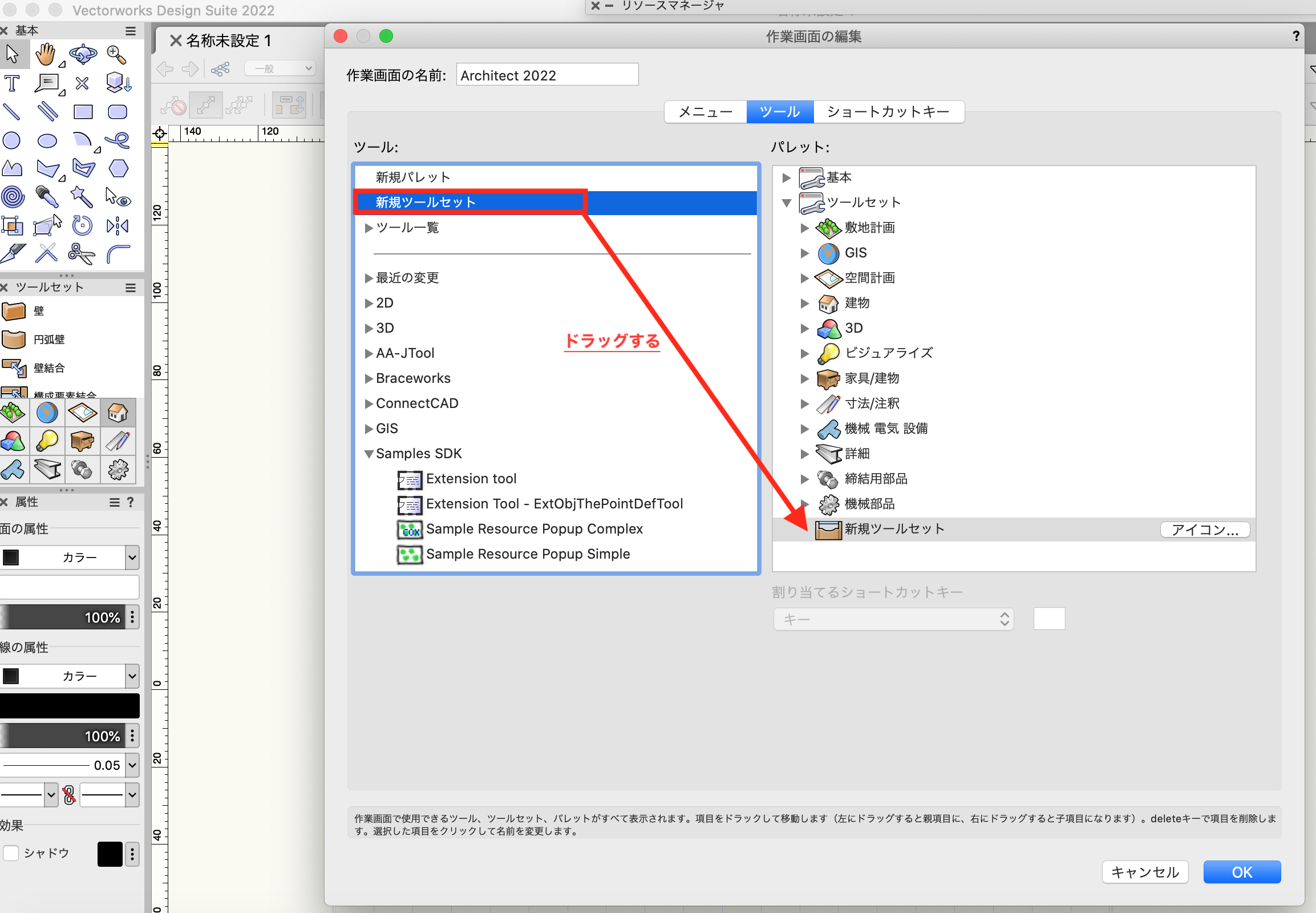Select the arrow Selection tool
Viewport: 1316px width, 913px height.
point(13,55)
